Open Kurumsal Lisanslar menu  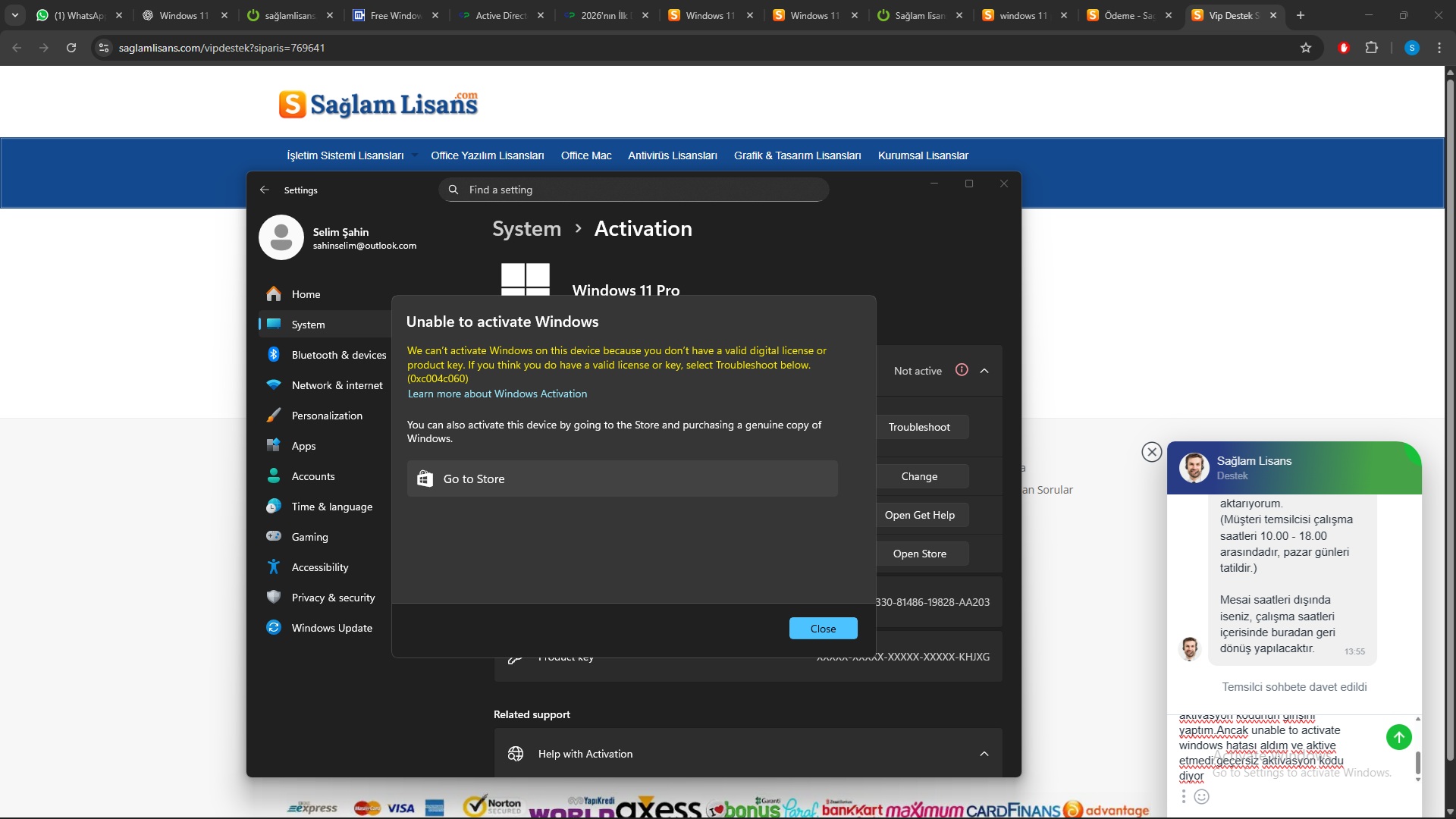point(923,155)
